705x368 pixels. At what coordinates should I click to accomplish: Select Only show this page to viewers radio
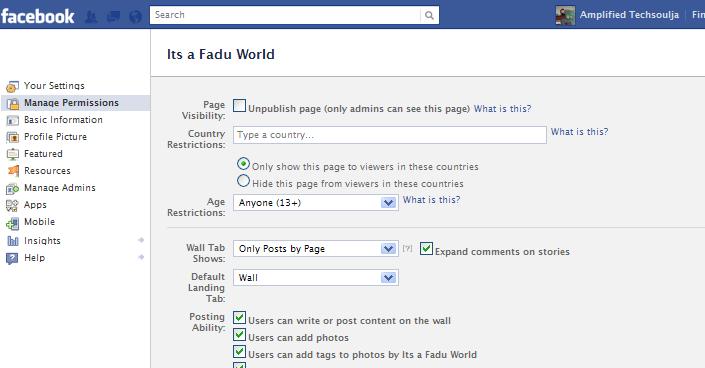(243, 164)
